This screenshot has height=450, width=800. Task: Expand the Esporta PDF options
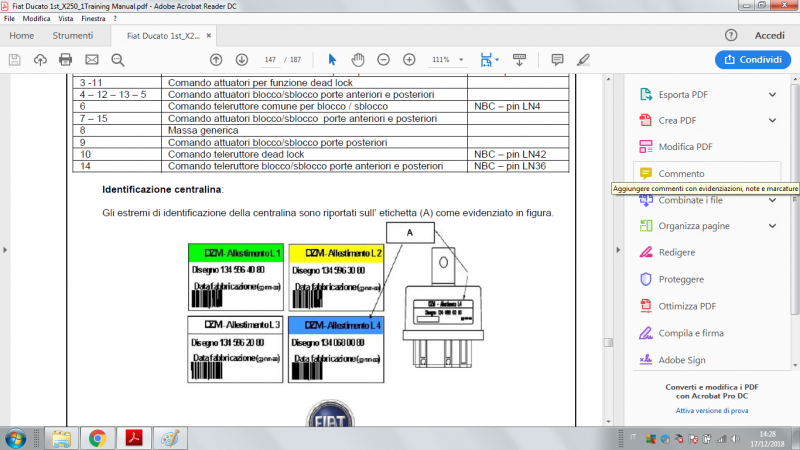pyautogui.click(x=772, y=95)
